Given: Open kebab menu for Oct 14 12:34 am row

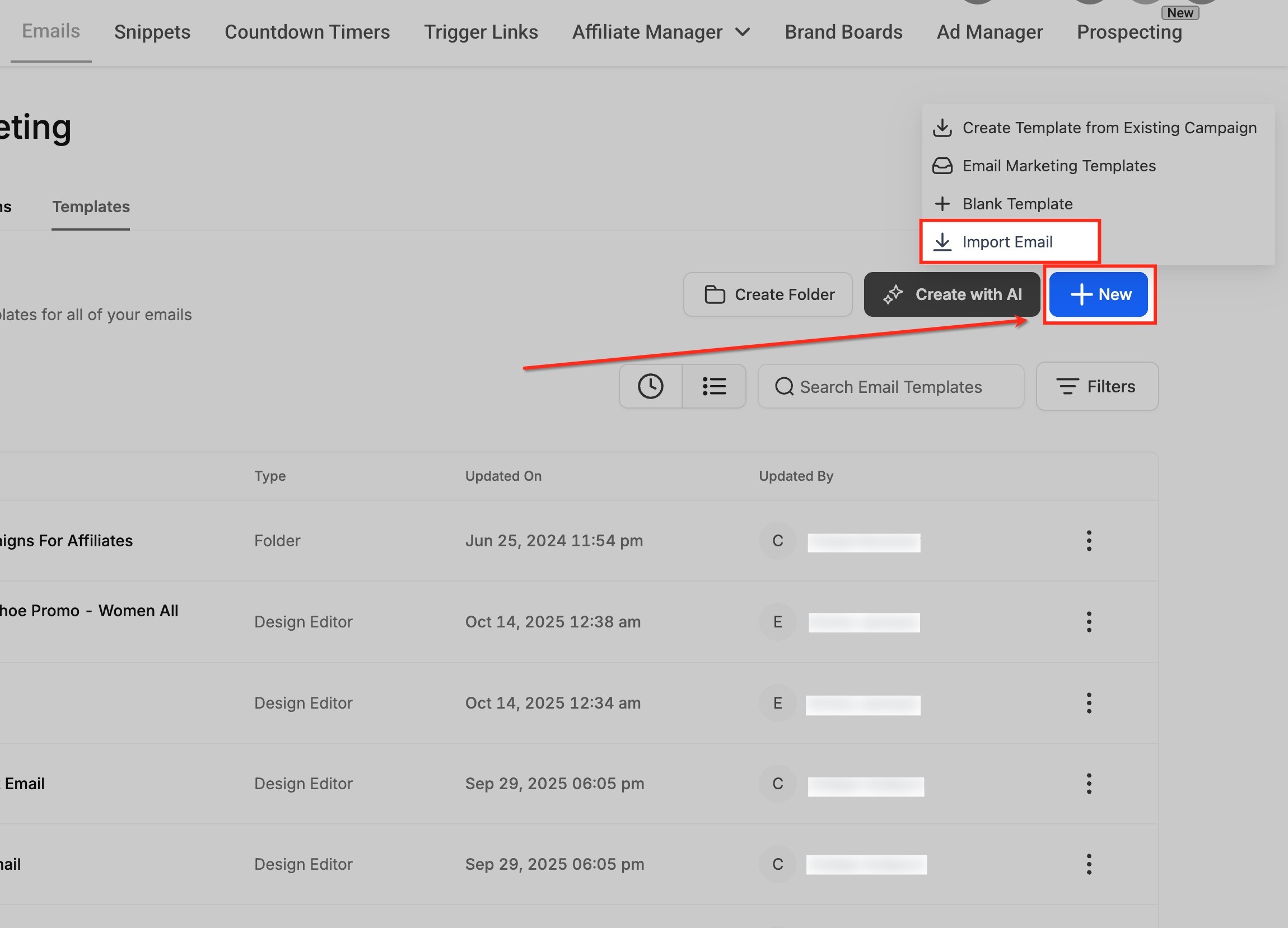Looking at the screenshot, I should click(1088, 703).
